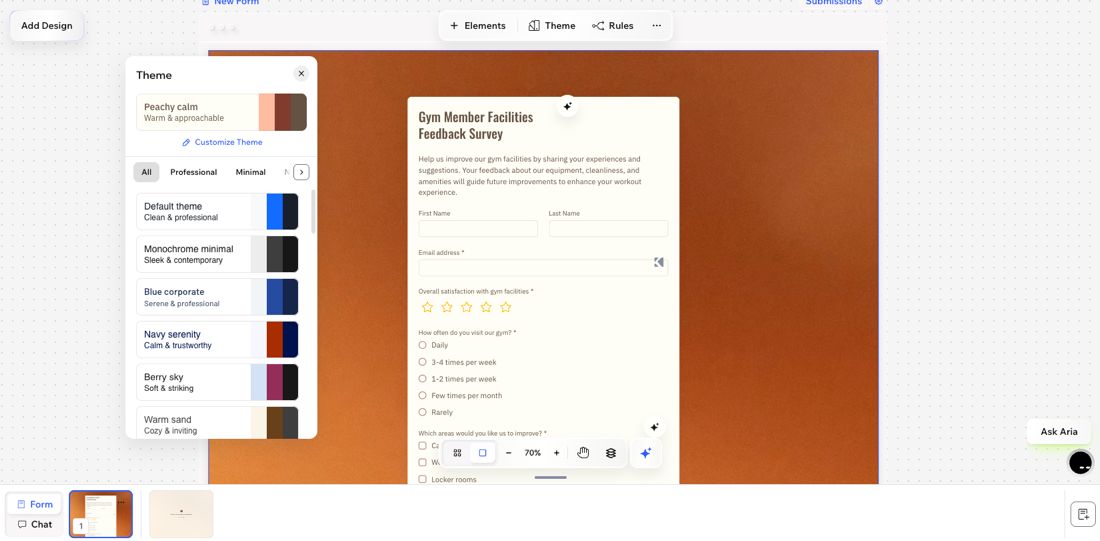Select the fourth star in the satisfaction rating
This screenshot has height=541, width=1100.
coord(486,307)
